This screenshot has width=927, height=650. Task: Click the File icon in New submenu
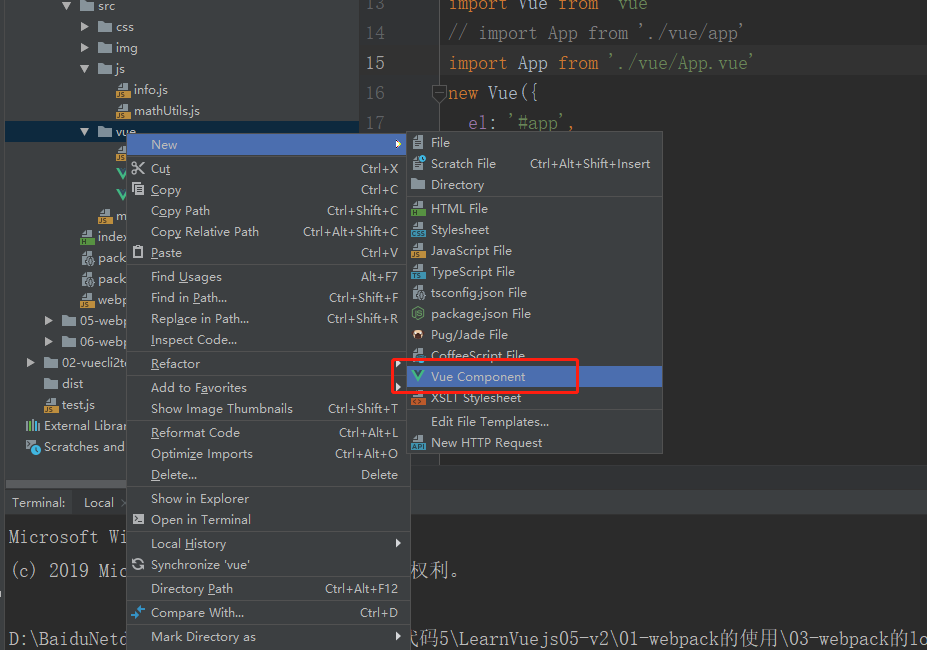click(418, 143)
